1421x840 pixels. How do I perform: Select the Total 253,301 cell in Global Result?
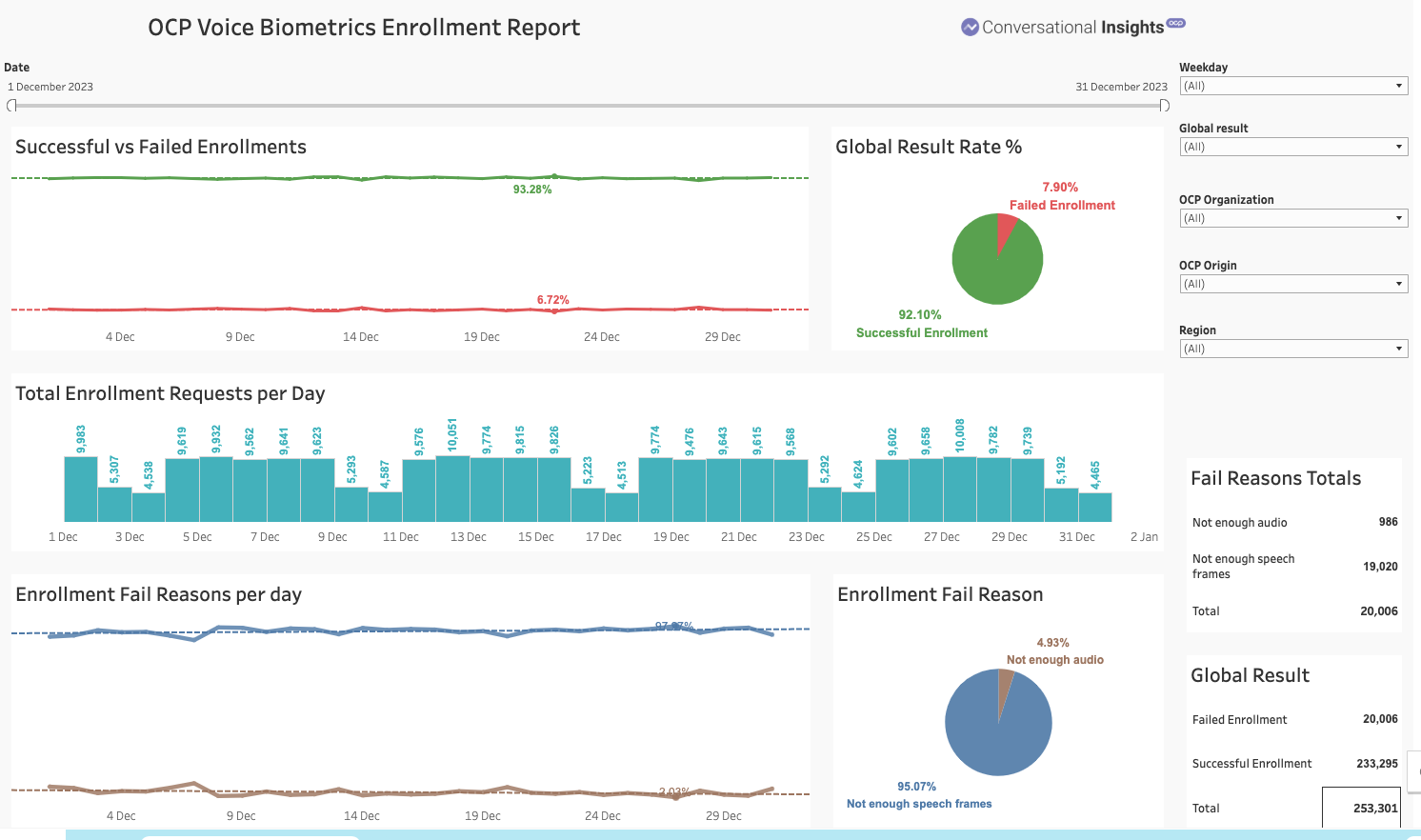tap(1374, 808)
